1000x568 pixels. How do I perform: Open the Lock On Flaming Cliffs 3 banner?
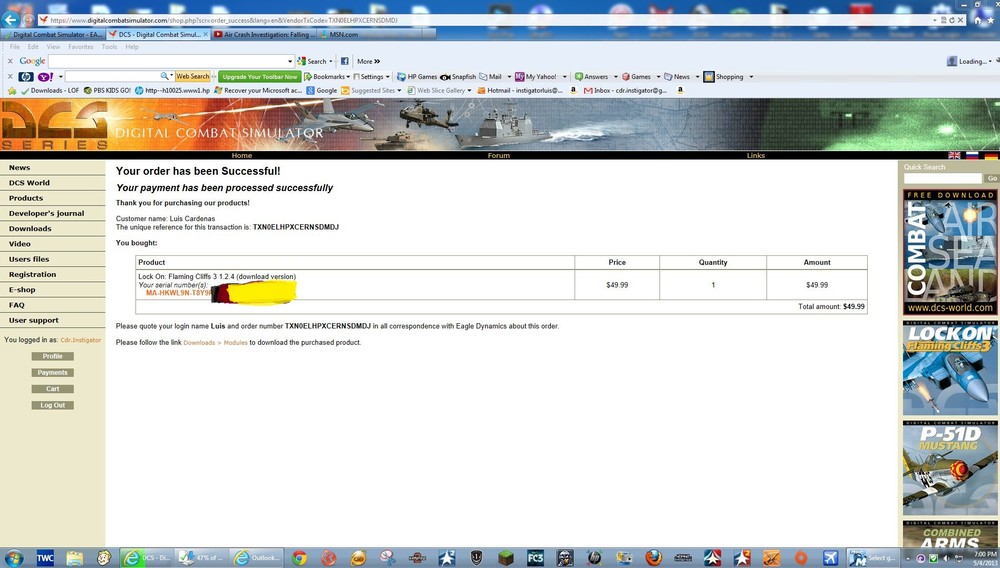[950, 368]
